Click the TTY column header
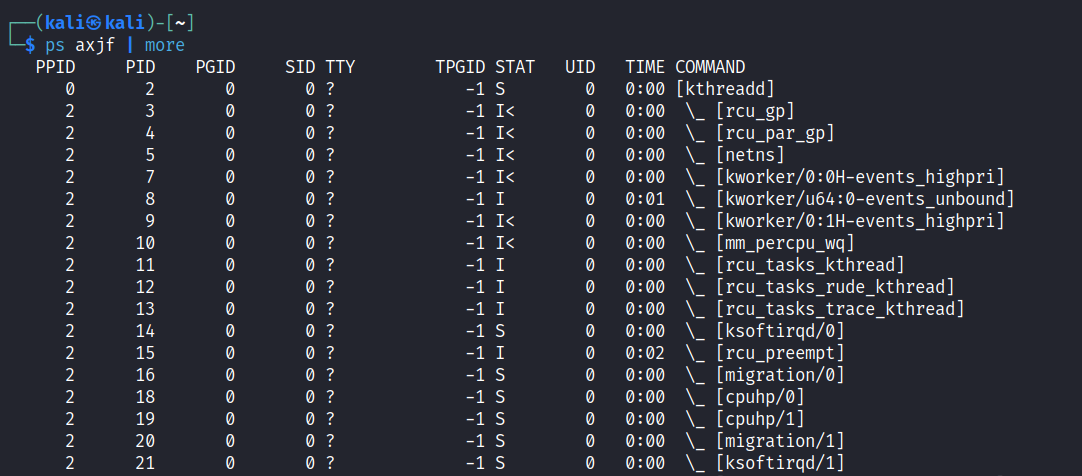Viewport: 1082px width, 476px height. coord(340,67)
